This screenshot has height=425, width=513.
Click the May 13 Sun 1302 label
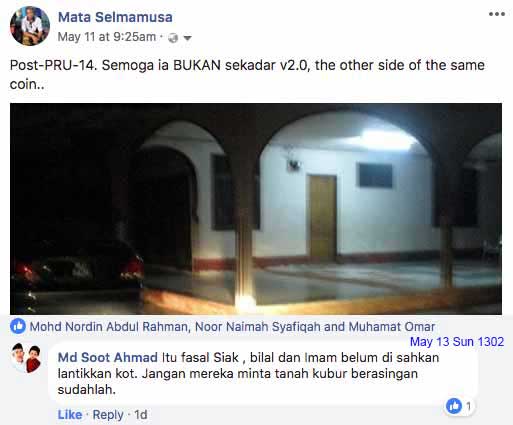pos(457,342)
